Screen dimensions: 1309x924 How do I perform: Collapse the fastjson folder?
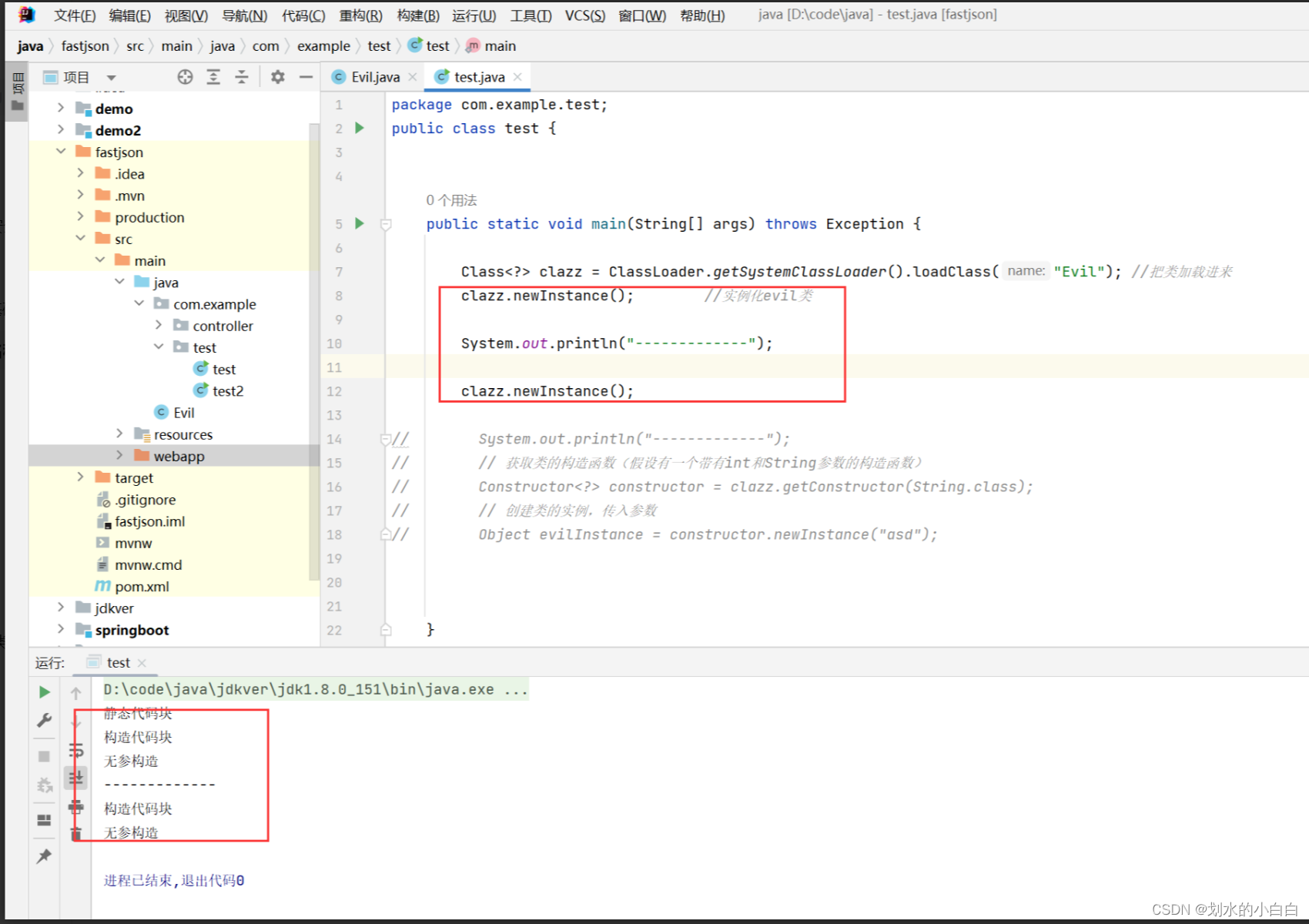(x=61, y=152)
